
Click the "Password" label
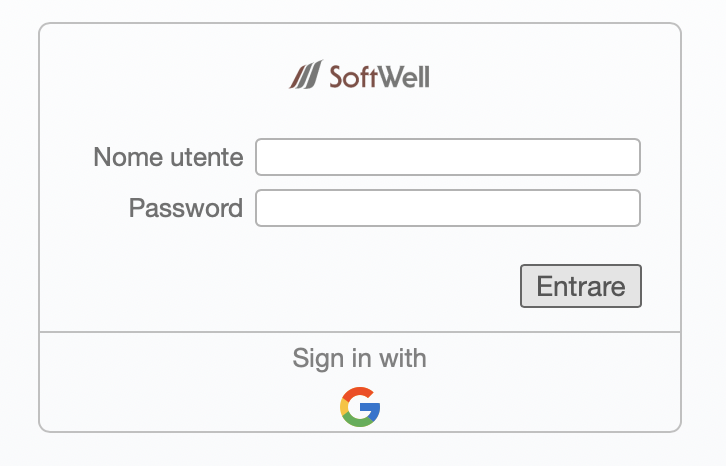(x=185, y=208)
